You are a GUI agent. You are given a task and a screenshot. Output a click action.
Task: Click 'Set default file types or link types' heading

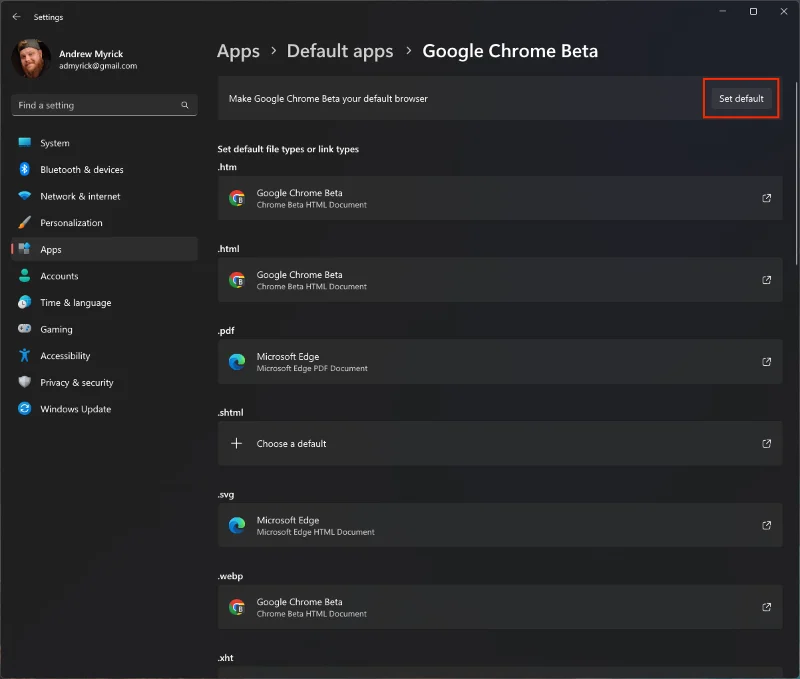click(x=288, y=149)
